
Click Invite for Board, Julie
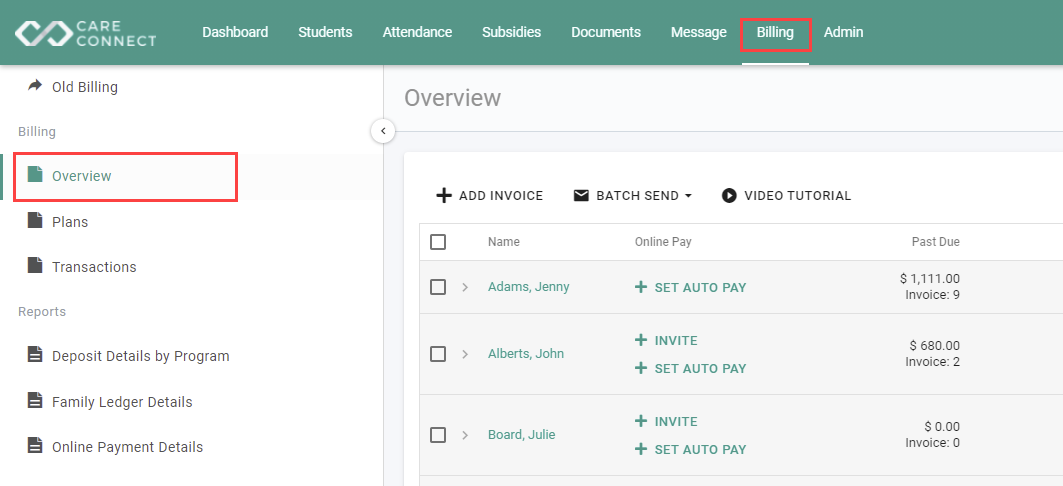(666, 421)
